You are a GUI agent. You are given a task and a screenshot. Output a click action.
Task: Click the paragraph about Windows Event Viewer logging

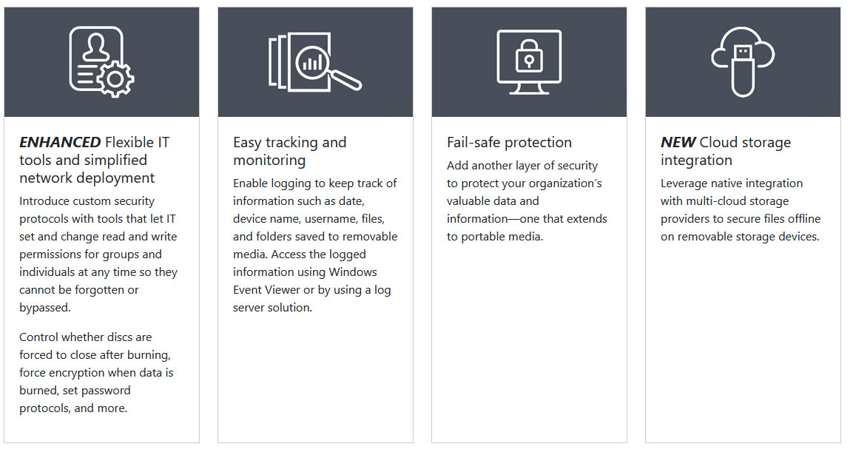coord(315,245)
